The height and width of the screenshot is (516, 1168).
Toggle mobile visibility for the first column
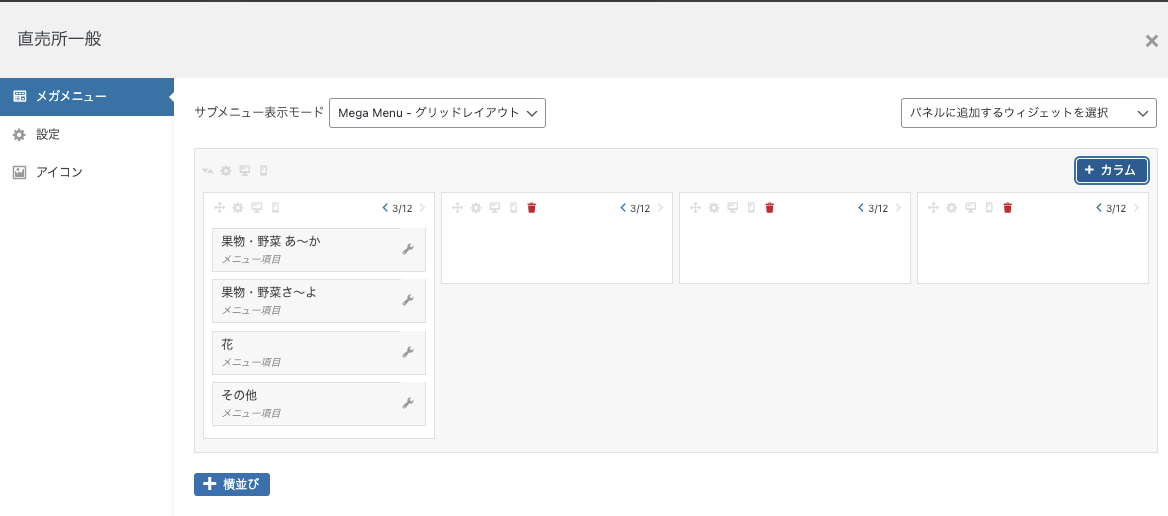276,208
